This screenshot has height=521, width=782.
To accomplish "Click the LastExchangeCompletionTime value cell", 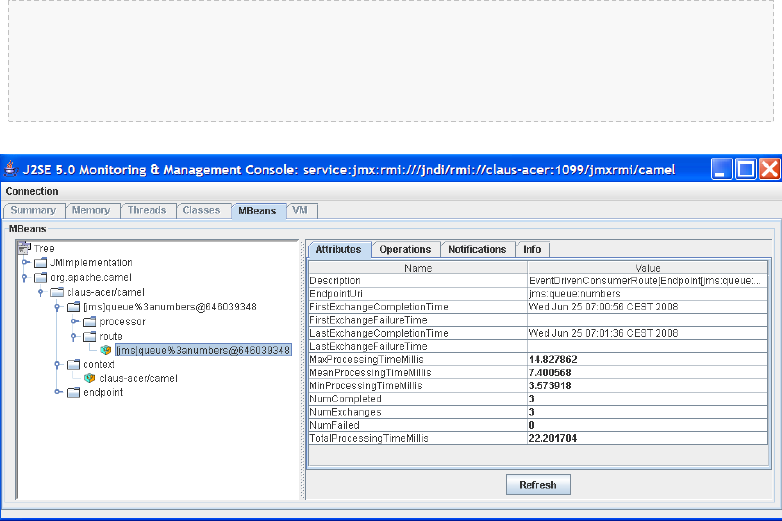I will pos(648,333).
